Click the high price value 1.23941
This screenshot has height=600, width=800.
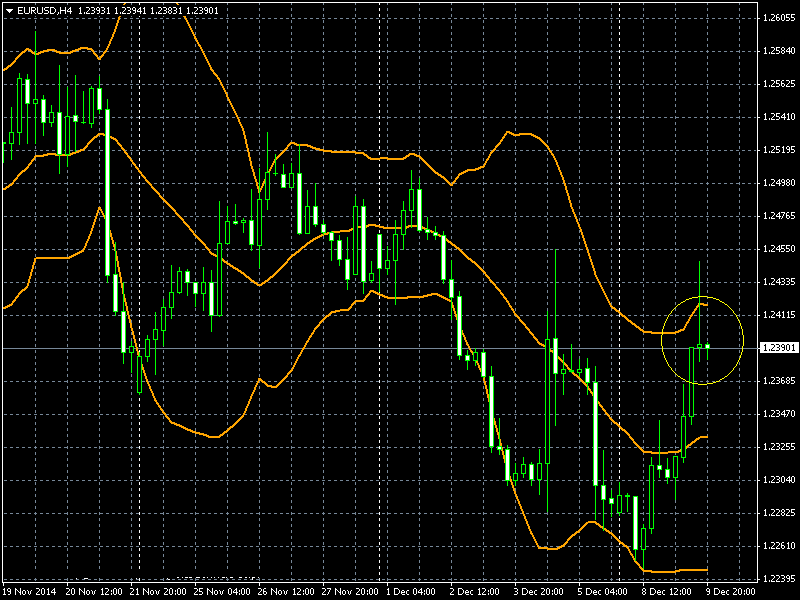pos(131,10)
